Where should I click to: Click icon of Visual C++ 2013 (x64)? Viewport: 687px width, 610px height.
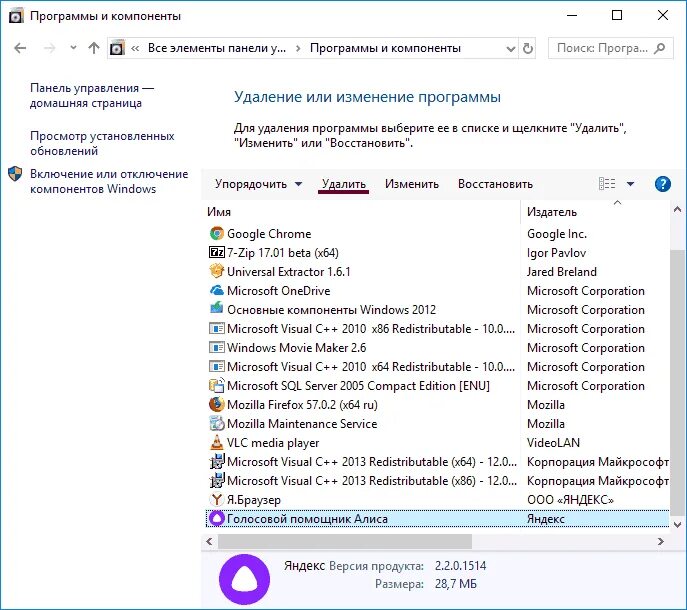tap(216, 461)
